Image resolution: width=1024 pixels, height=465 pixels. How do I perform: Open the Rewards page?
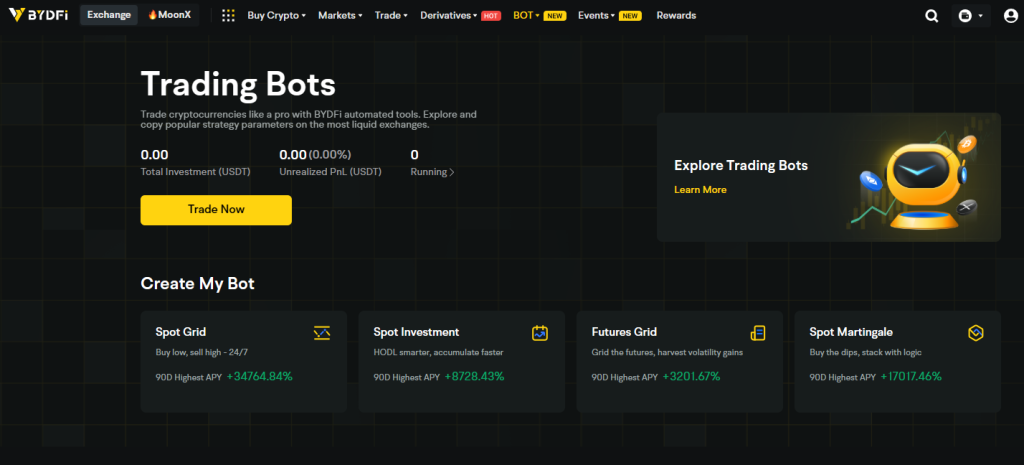[676, 15]
